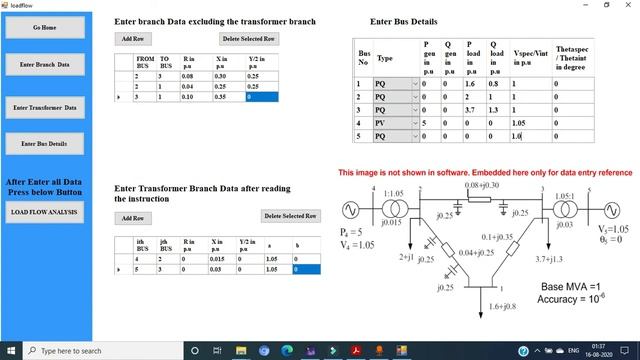Show hidden system tray icons
The height and width of the screenshot is (360, 640).
538,351
